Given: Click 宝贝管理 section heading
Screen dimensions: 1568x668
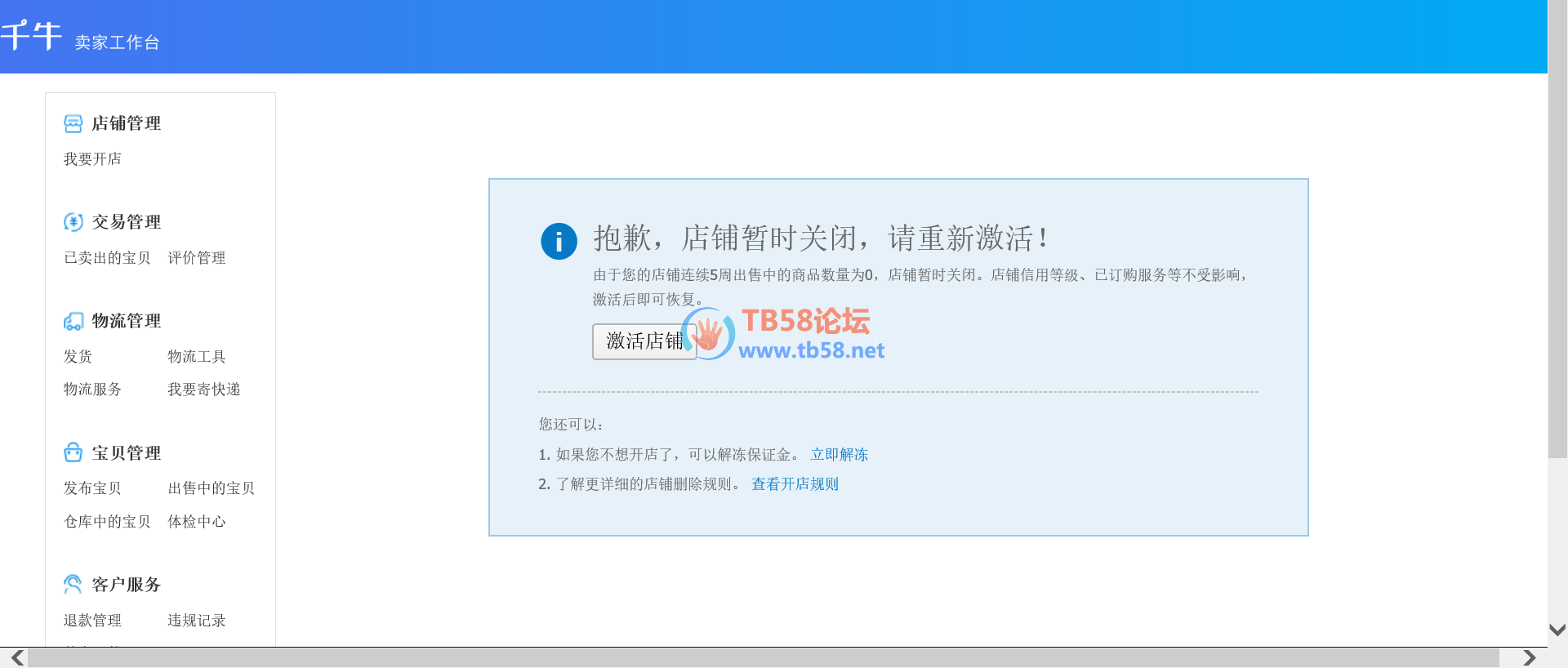Looking at the screenshot, I should (x=127, y=452).
